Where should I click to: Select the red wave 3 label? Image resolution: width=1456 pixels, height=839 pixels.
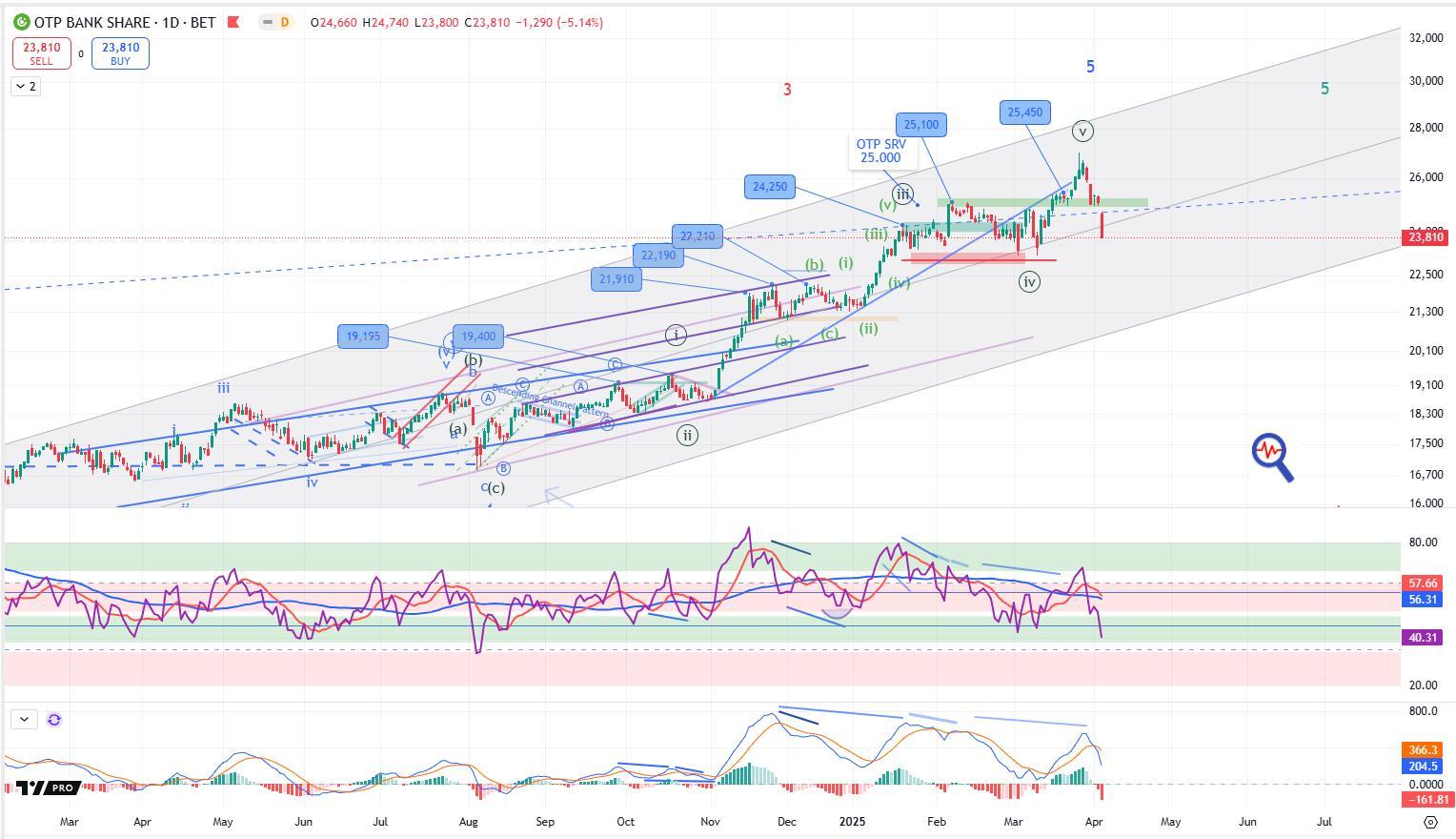coord(787,90)
